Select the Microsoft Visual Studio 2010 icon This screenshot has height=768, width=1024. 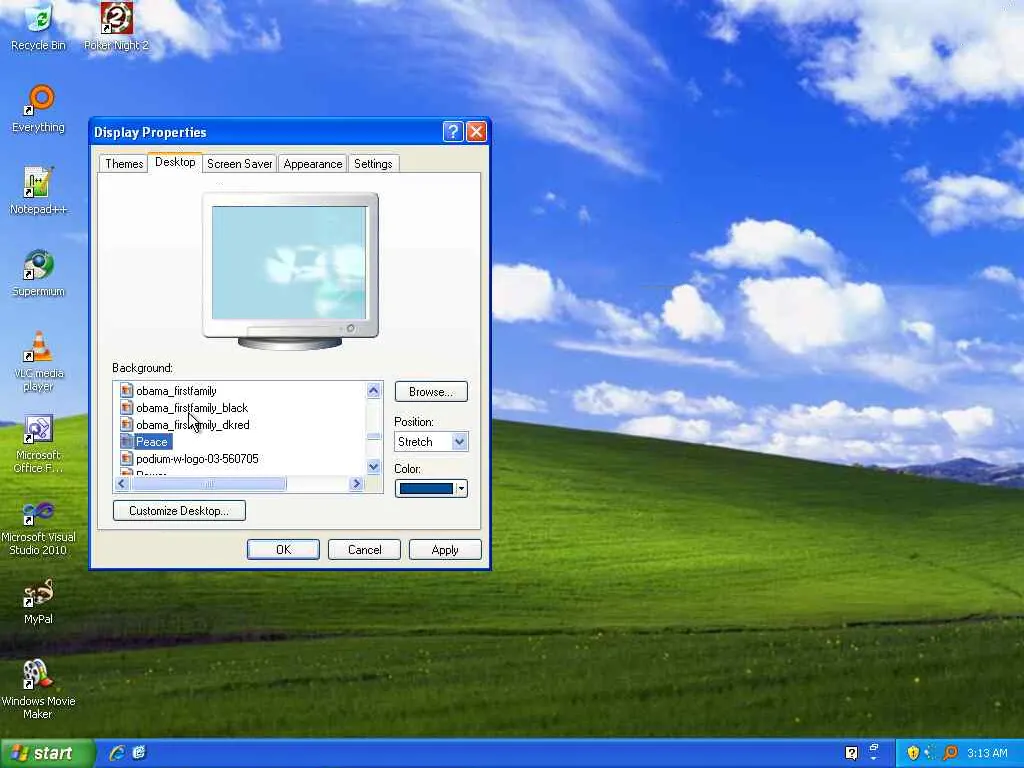tap(38, 526)
